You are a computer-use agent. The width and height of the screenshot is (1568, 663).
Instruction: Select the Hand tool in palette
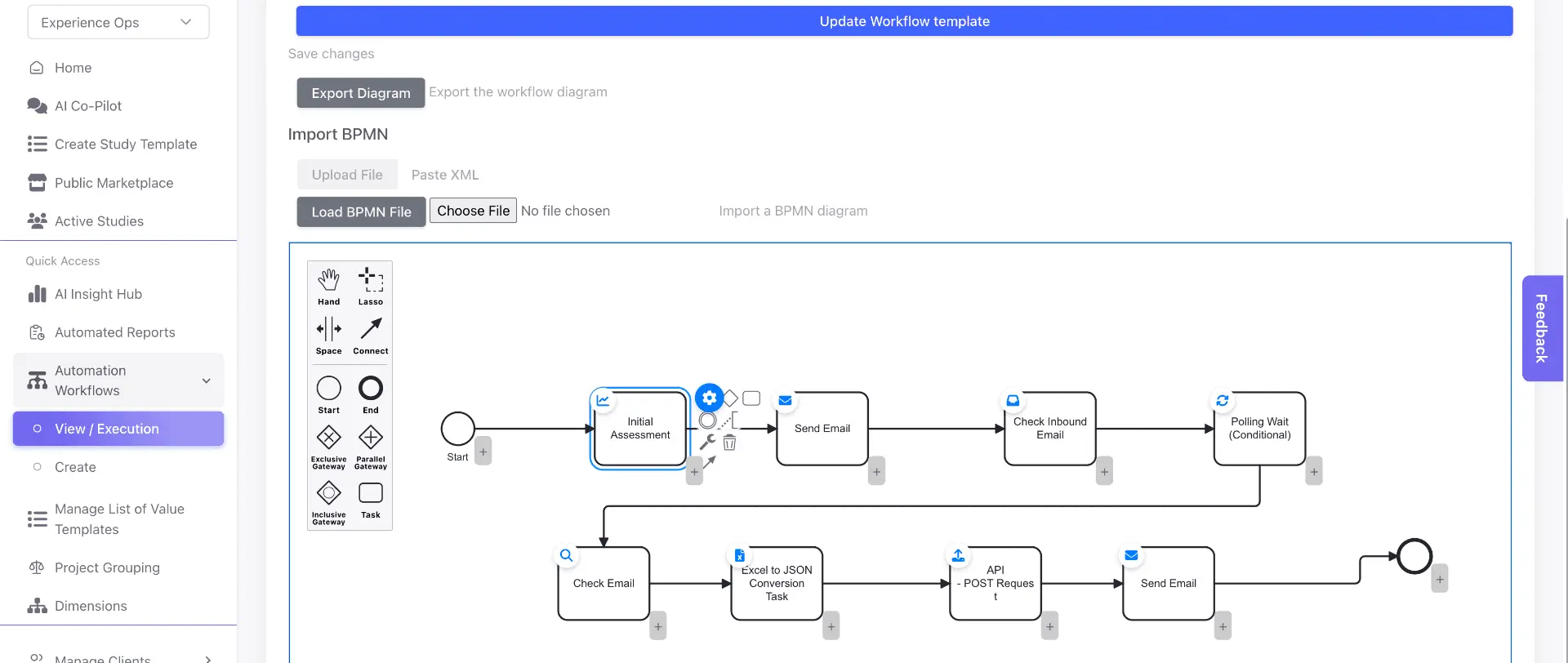(328, 285)
